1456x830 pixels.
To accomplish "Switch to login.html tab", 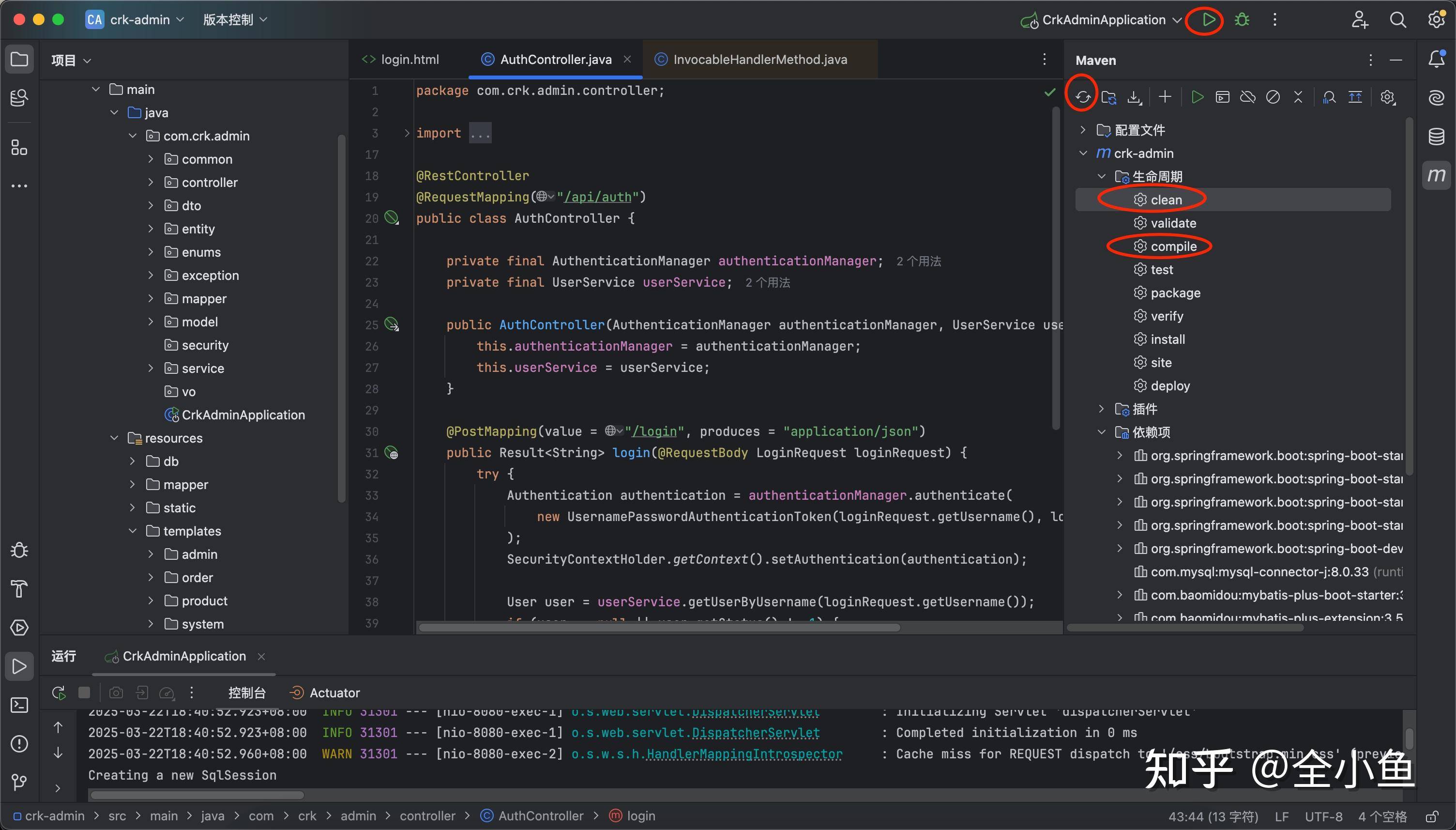I will tap(401, 59).
